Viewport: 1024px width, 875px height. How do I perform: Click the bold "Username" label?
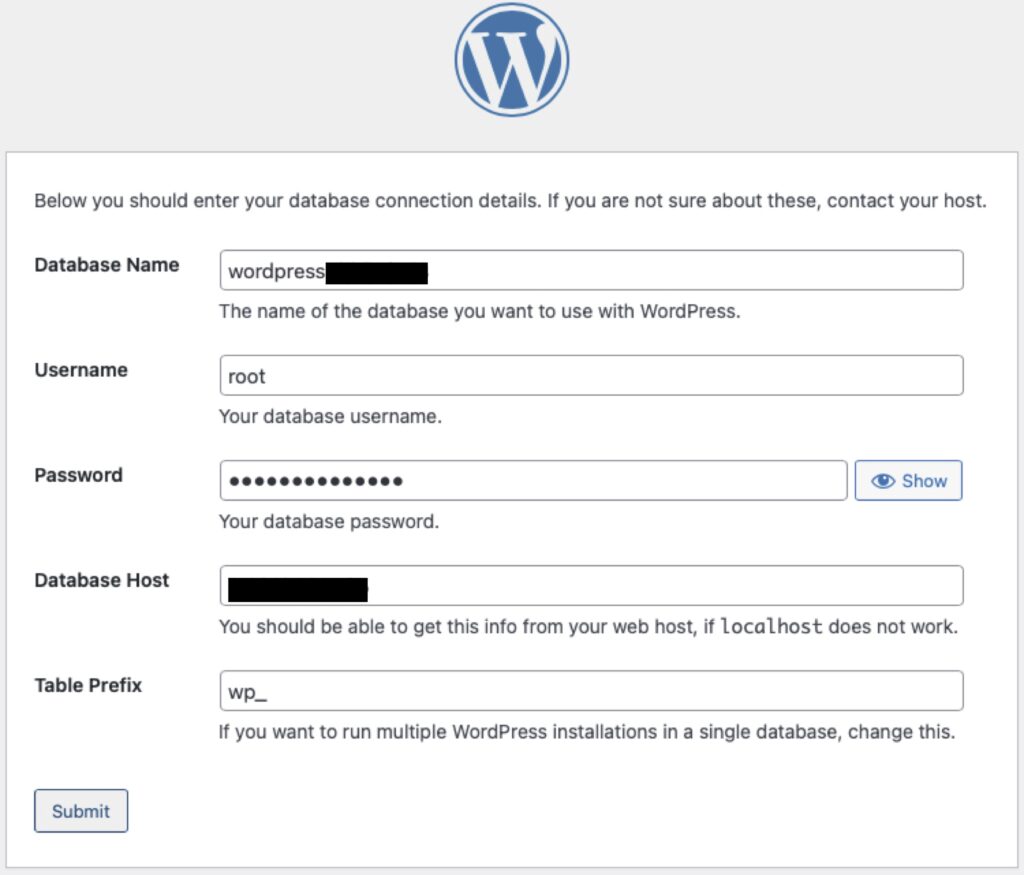point(81,370)
